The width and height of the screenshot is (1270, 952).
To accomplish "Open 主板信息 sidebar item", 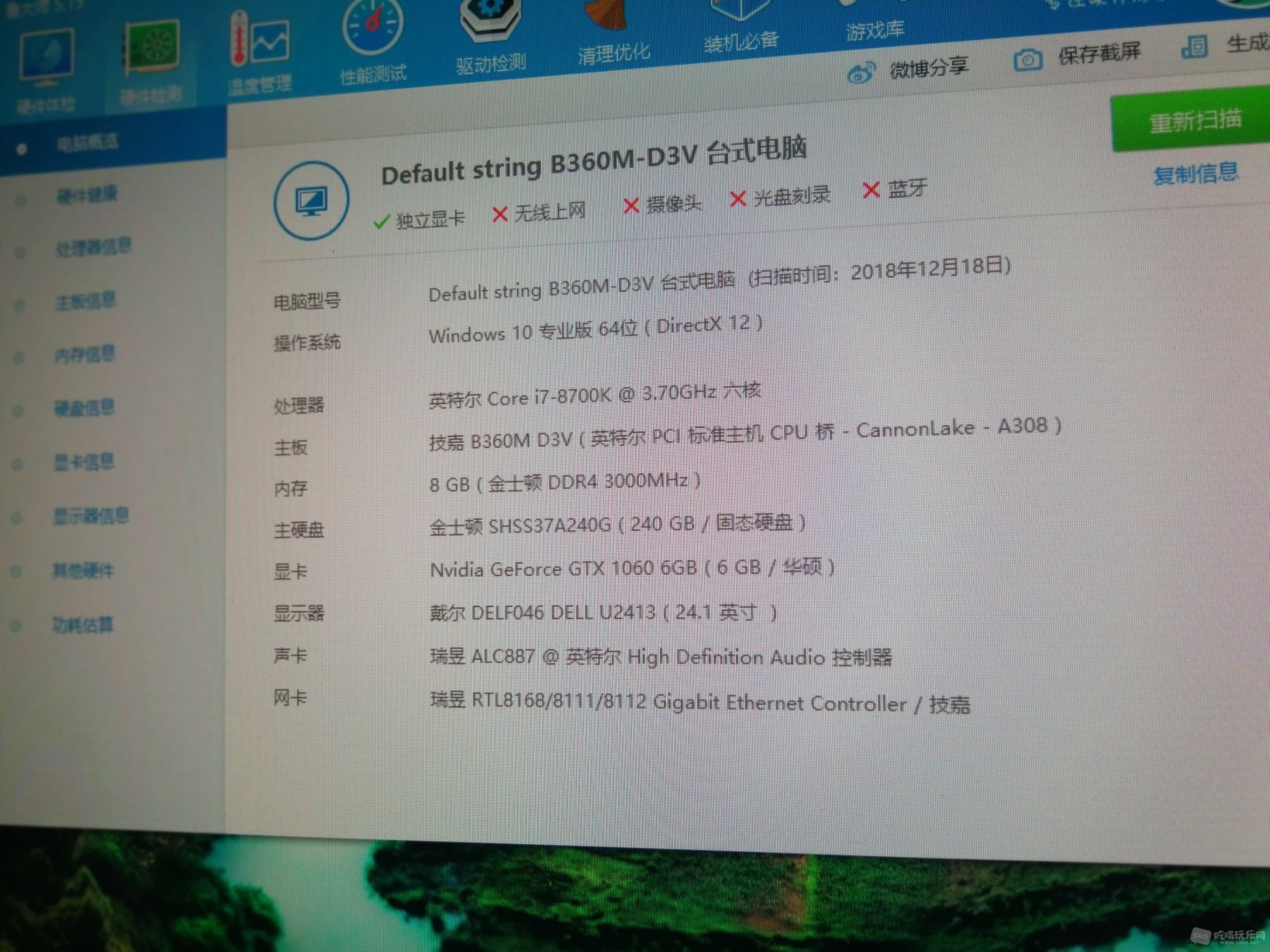I will tap(85, 301).
